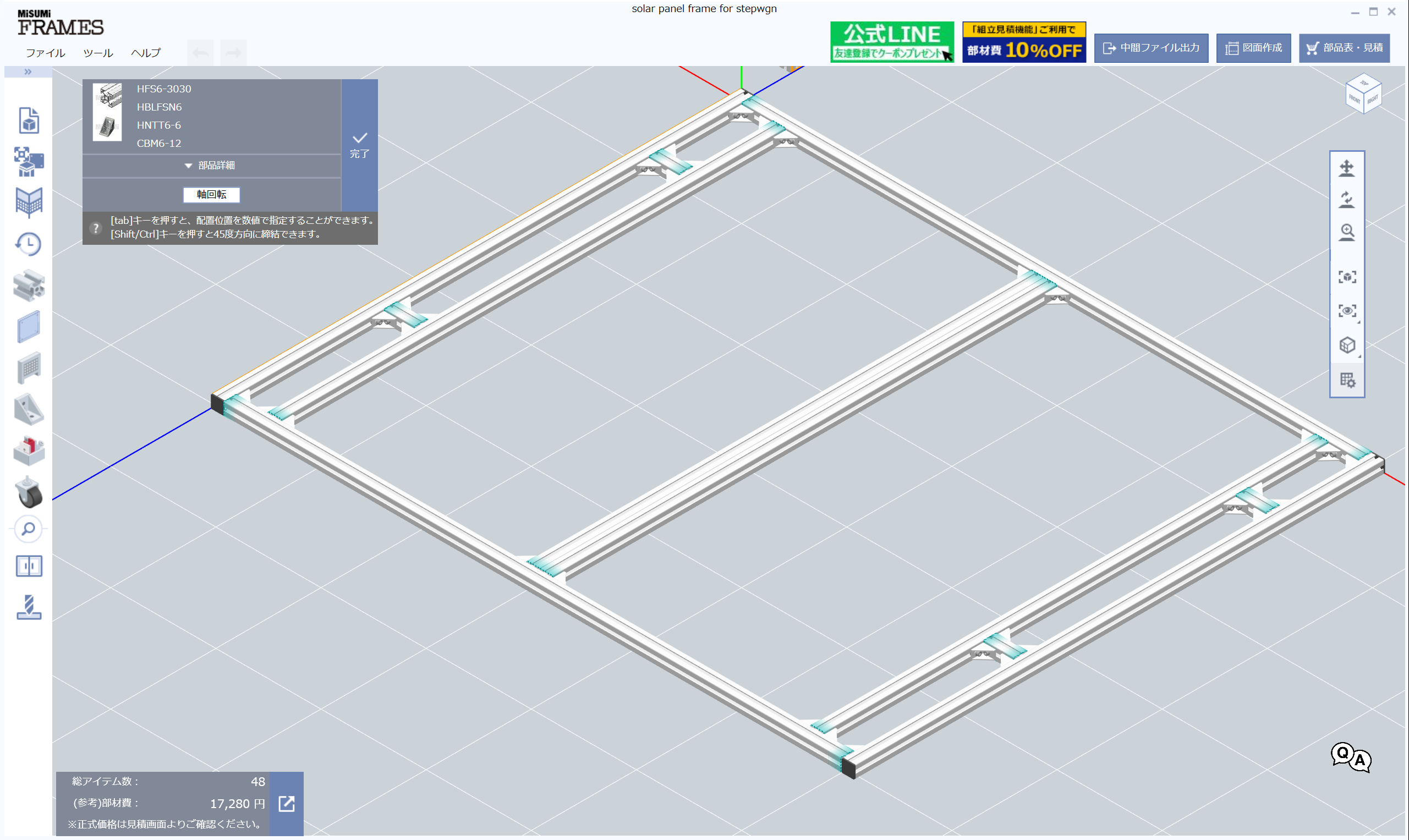Screen dimensions: 1409x840
Task: Open the ファイル menu
Action: click(45, 53)
